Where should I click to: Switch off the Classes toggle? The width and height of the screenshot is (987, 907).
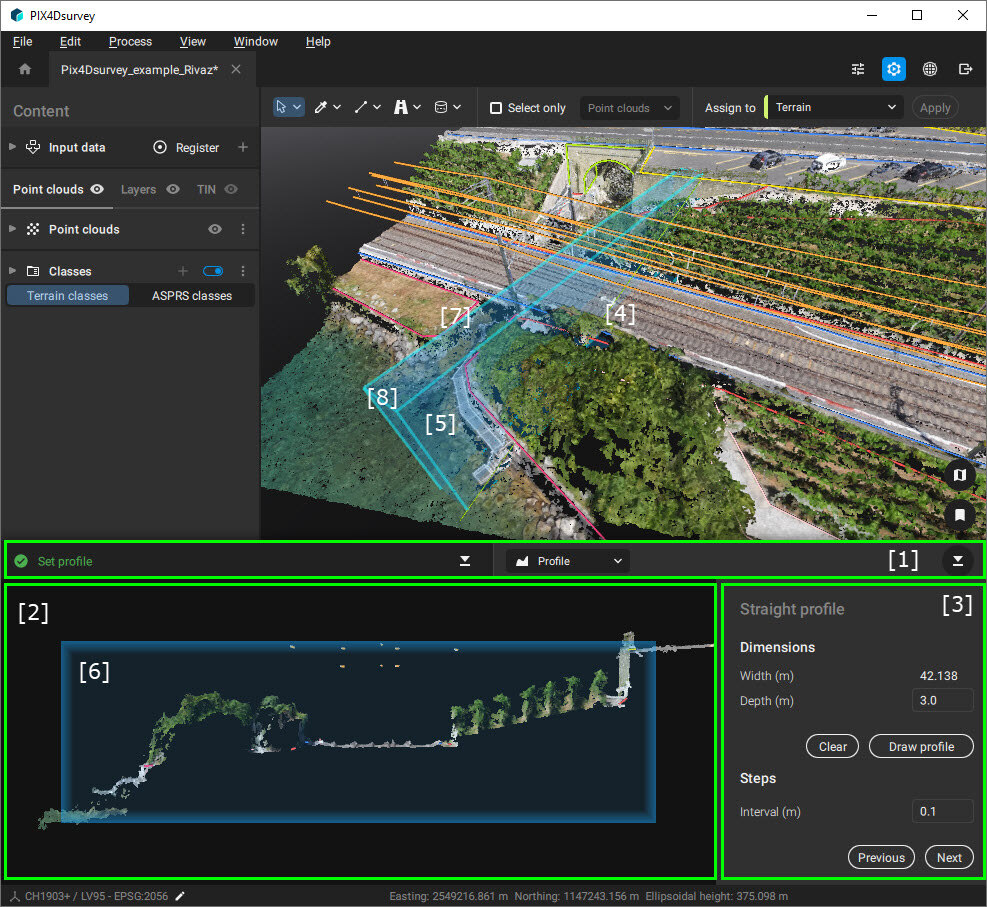tap(212, 270)
